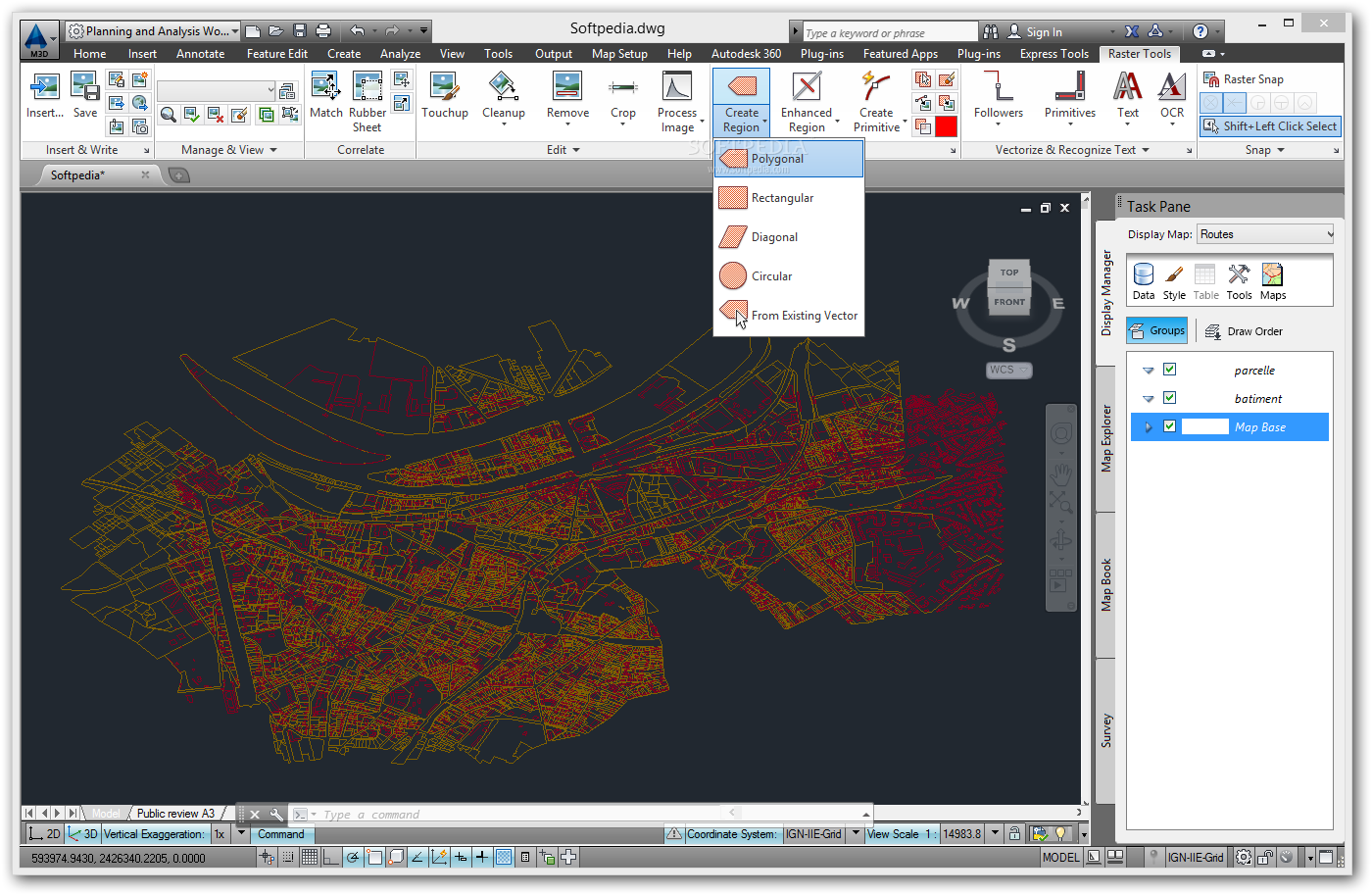
Task: Open the Display Map Routes dropdown
Action: (x=1265, y=234)
